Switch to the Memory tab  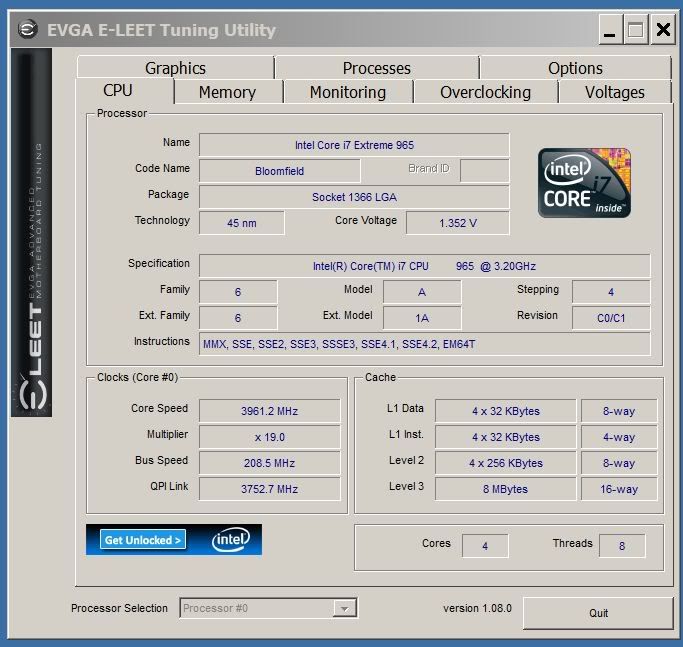(227, 92)
